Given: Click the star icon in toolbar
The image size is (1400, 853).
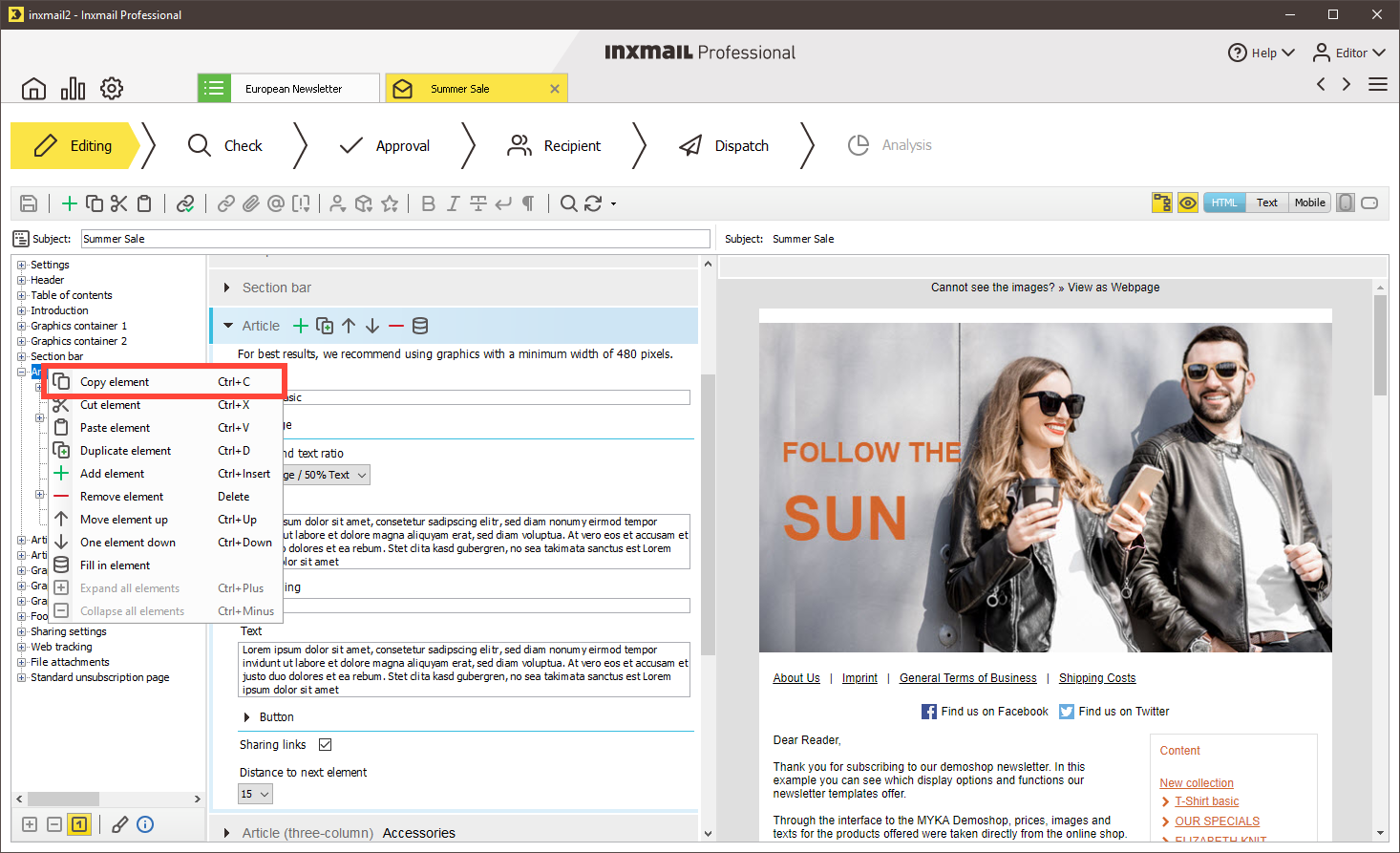Looking at the screenshot, I should click(390, 203).
